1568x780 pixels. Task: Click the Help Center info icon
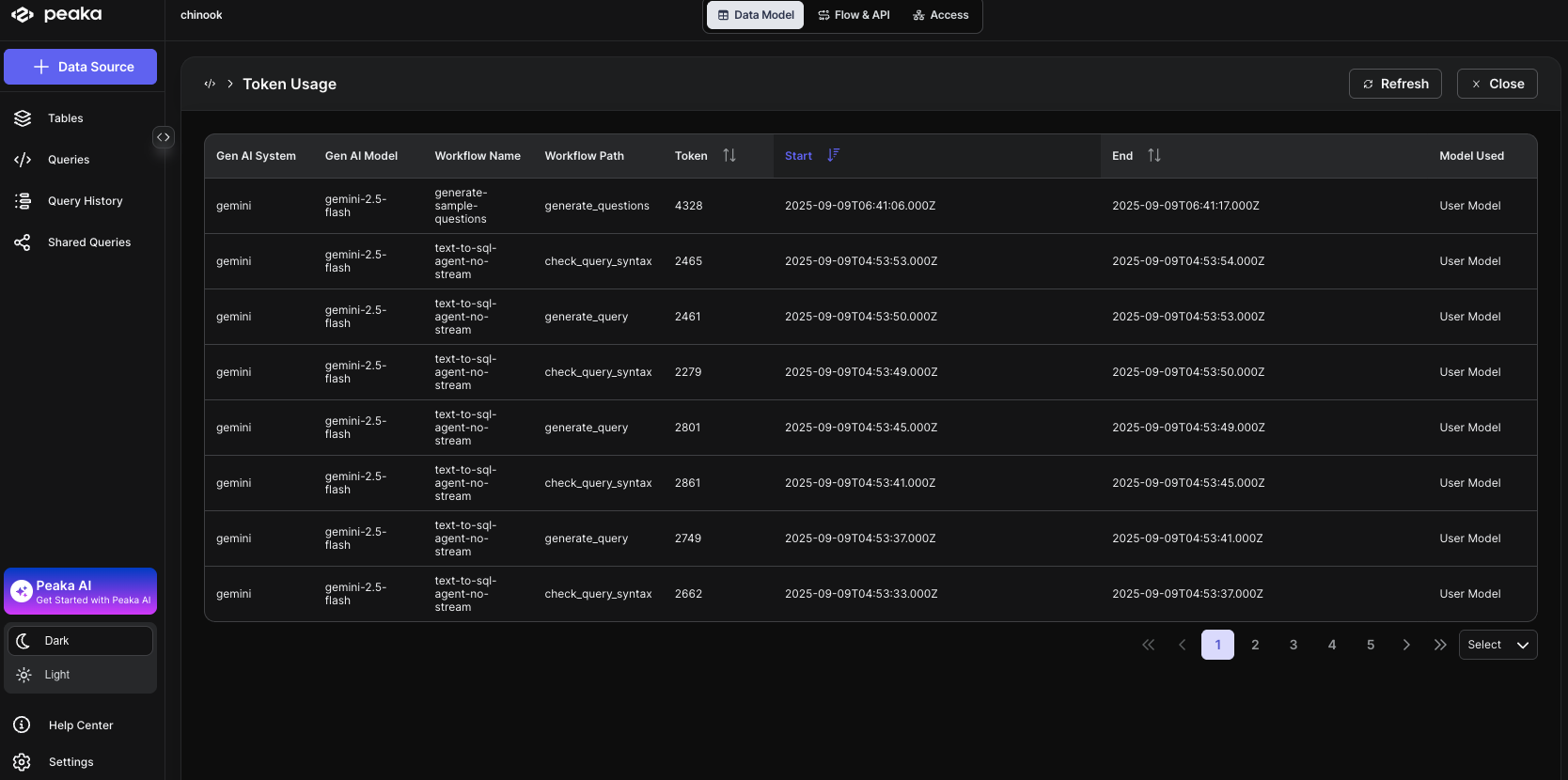click(23, 725)
